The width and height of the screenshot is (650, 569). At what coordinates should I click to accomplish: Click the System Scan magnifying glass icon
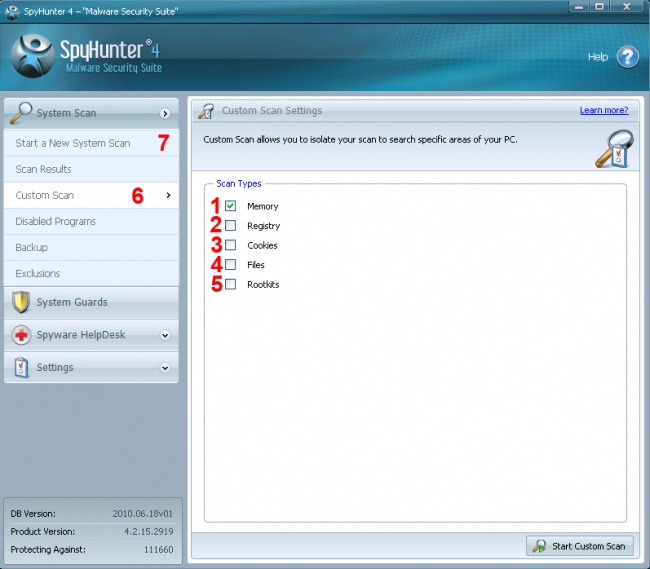21,113
